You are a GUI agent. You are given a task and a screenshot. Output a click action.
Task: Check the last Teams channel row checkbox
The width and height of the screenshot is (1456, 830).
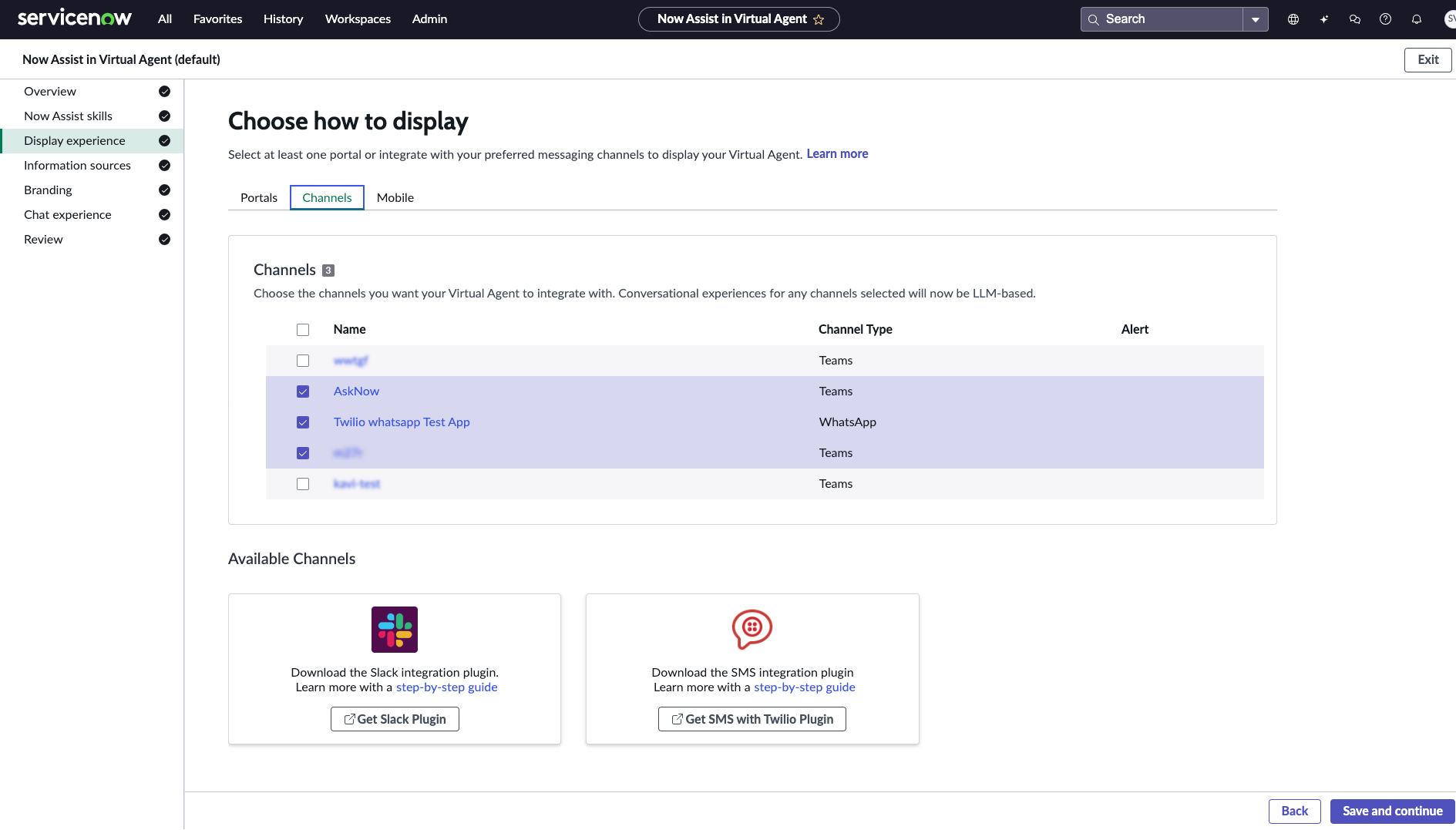(303, 484)
